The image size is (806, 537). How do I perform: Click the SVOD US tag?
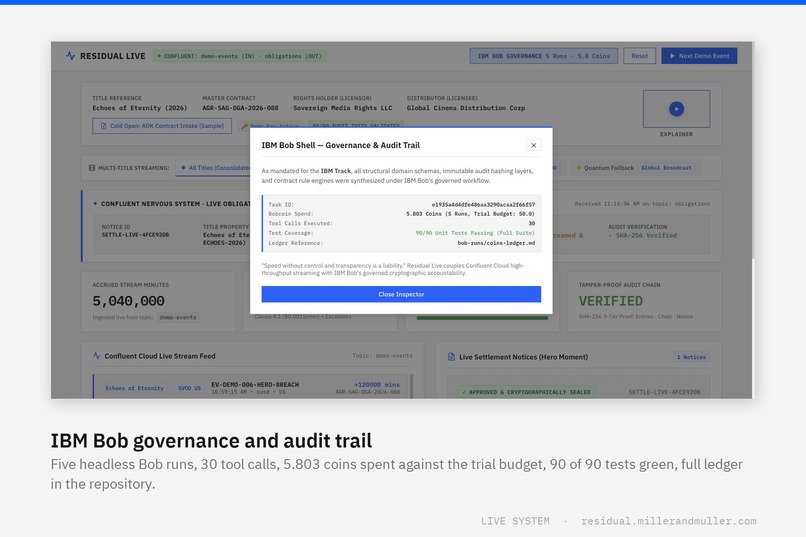(189, 388)
